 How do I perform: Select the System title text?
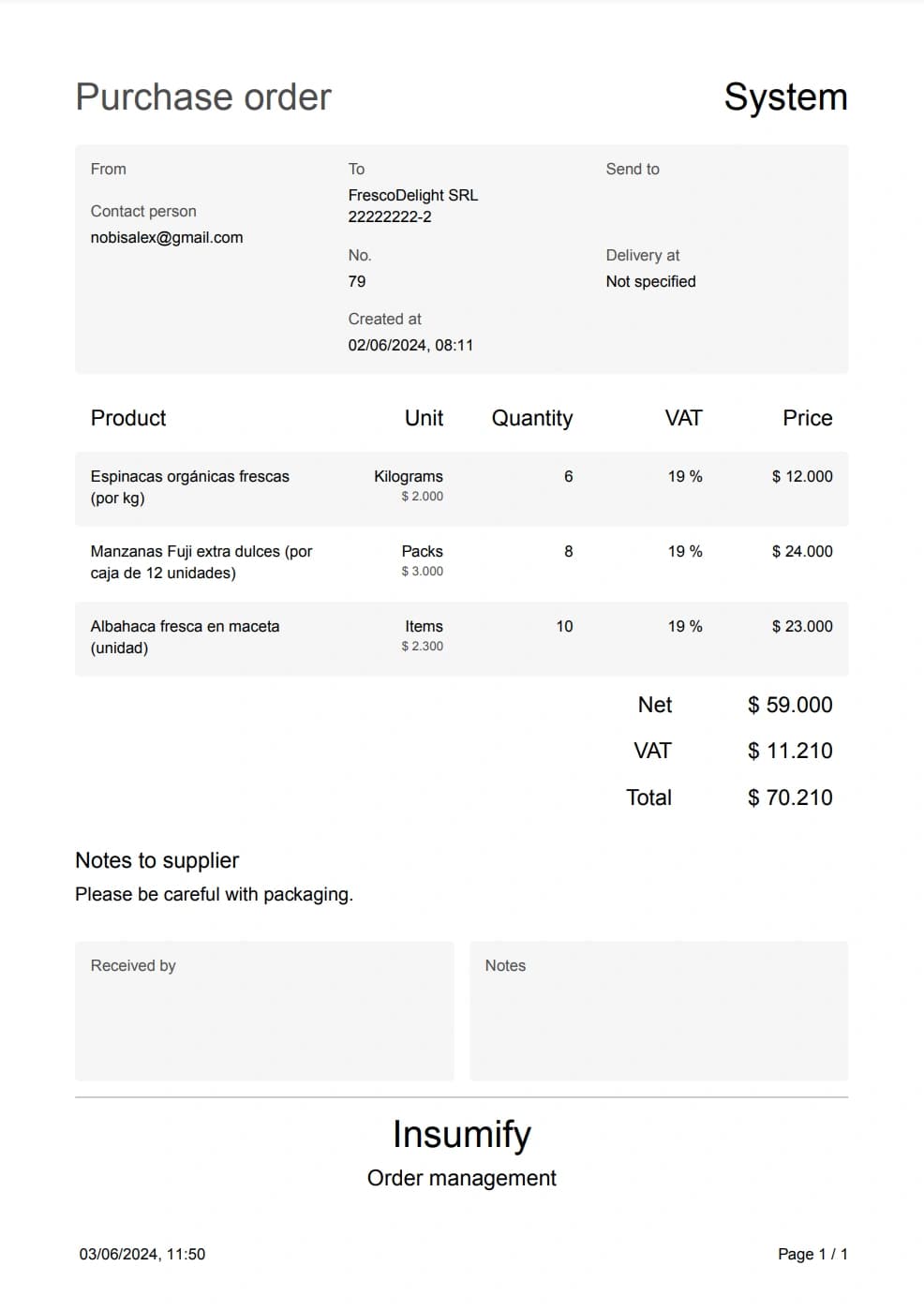[785, 97]
